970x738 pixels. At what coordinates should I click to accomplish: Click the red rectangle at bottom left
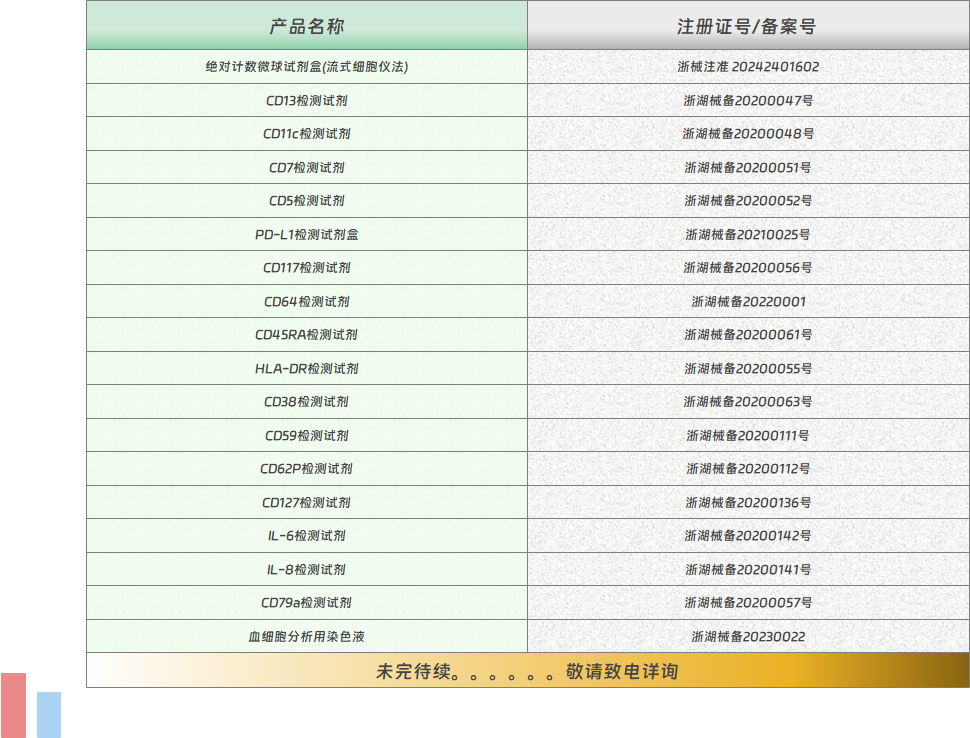click(14, 705)
